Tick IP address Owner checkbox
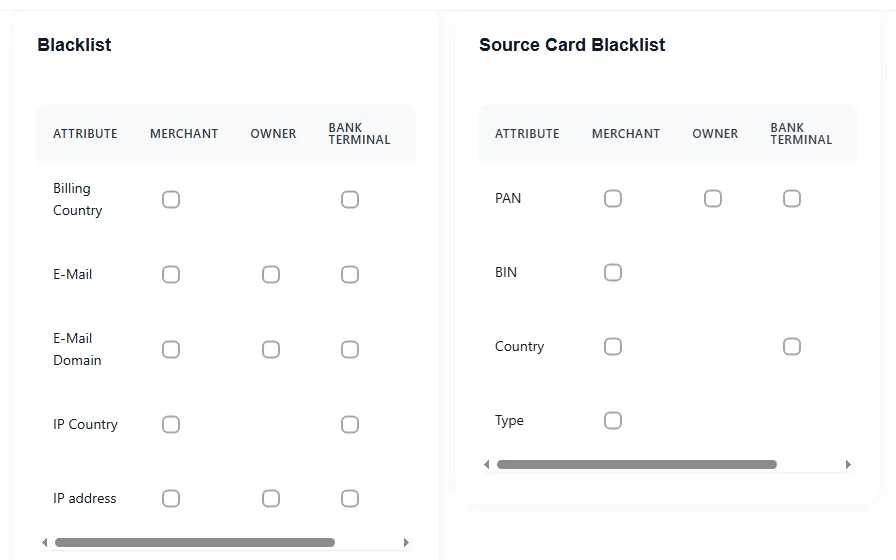The width and height of the screenshot is (896, 560). 271,498
